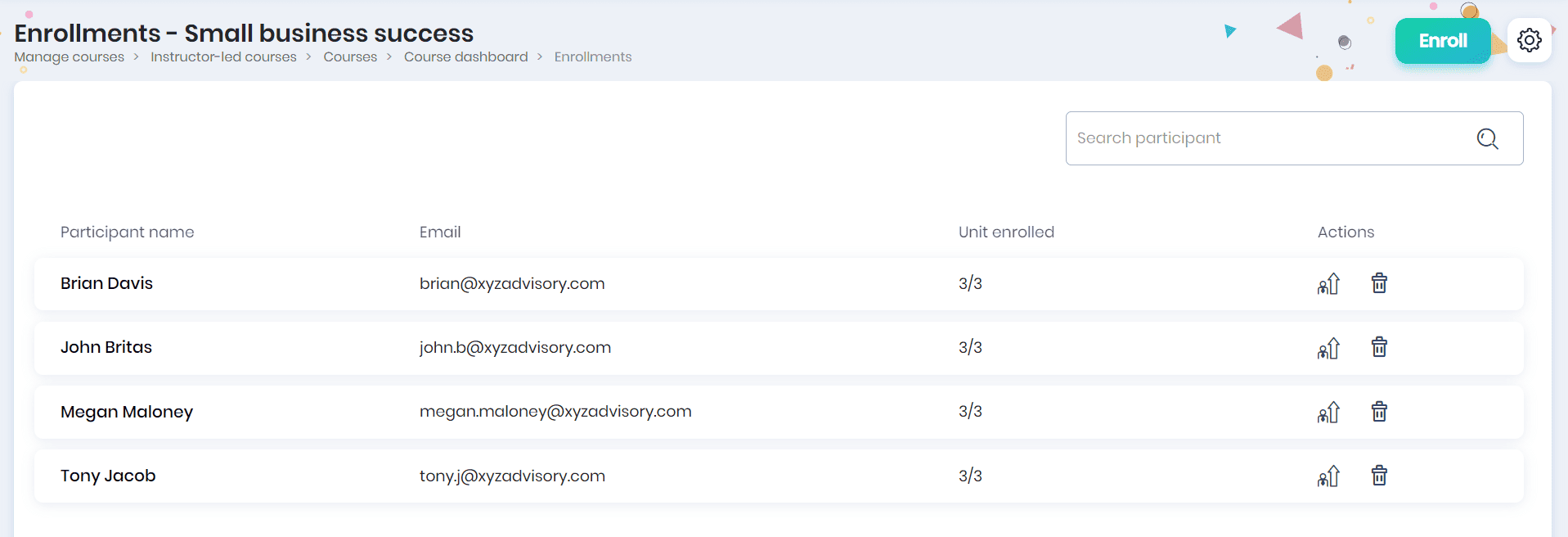Focus the Search participant field
Viewport: 1568px width, 537px height.
(1268, 138)
